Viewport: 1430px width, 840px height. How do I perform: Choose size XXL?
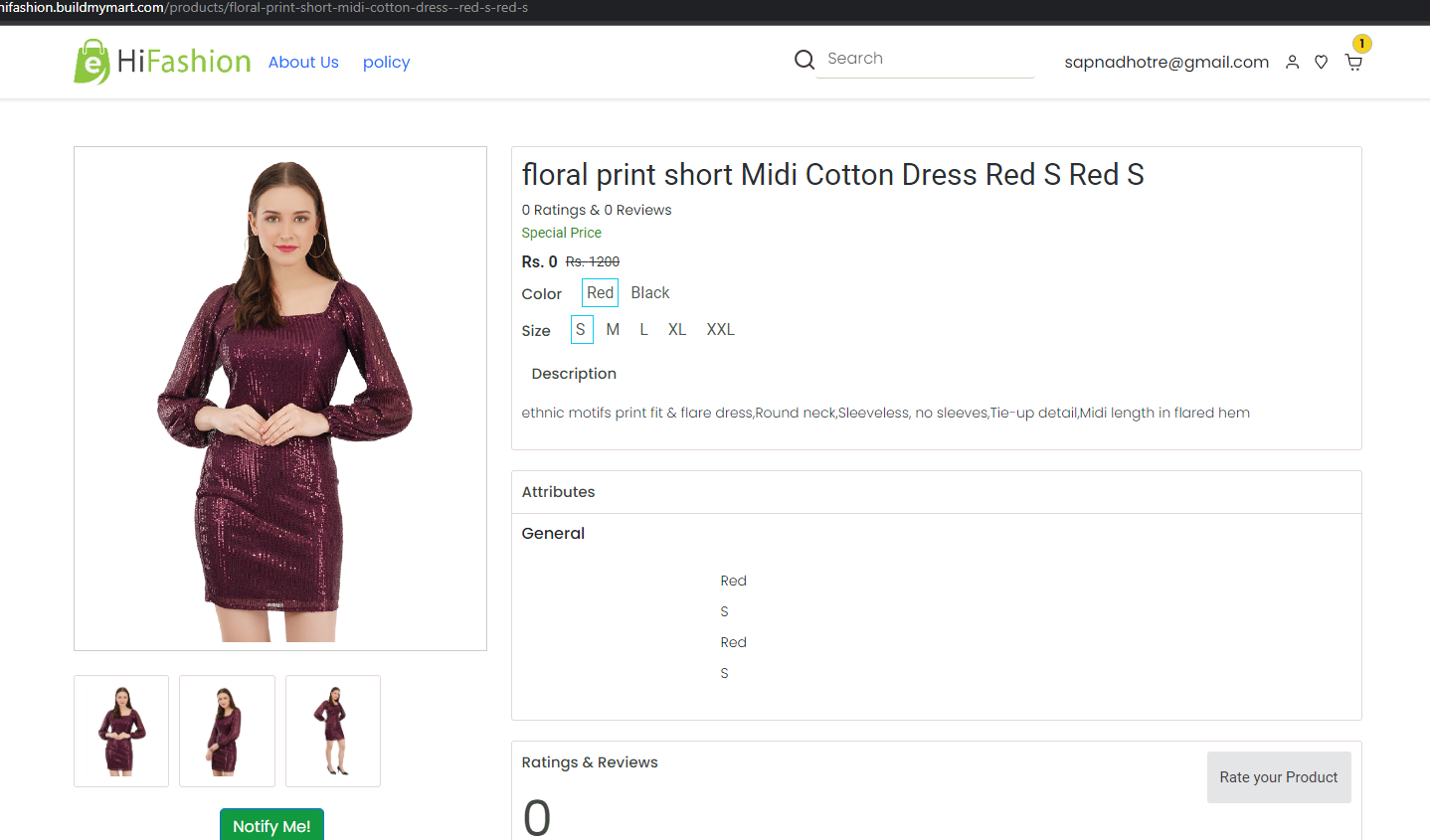pos(721,329)
